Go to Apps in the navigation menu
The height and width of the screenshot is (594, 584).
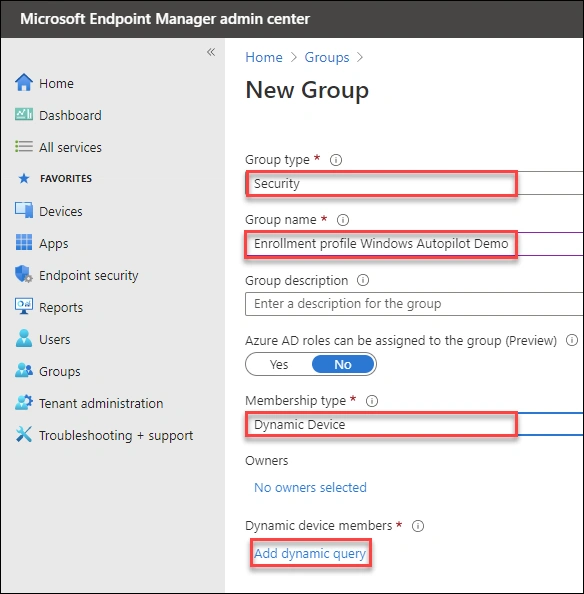(53, 243)
